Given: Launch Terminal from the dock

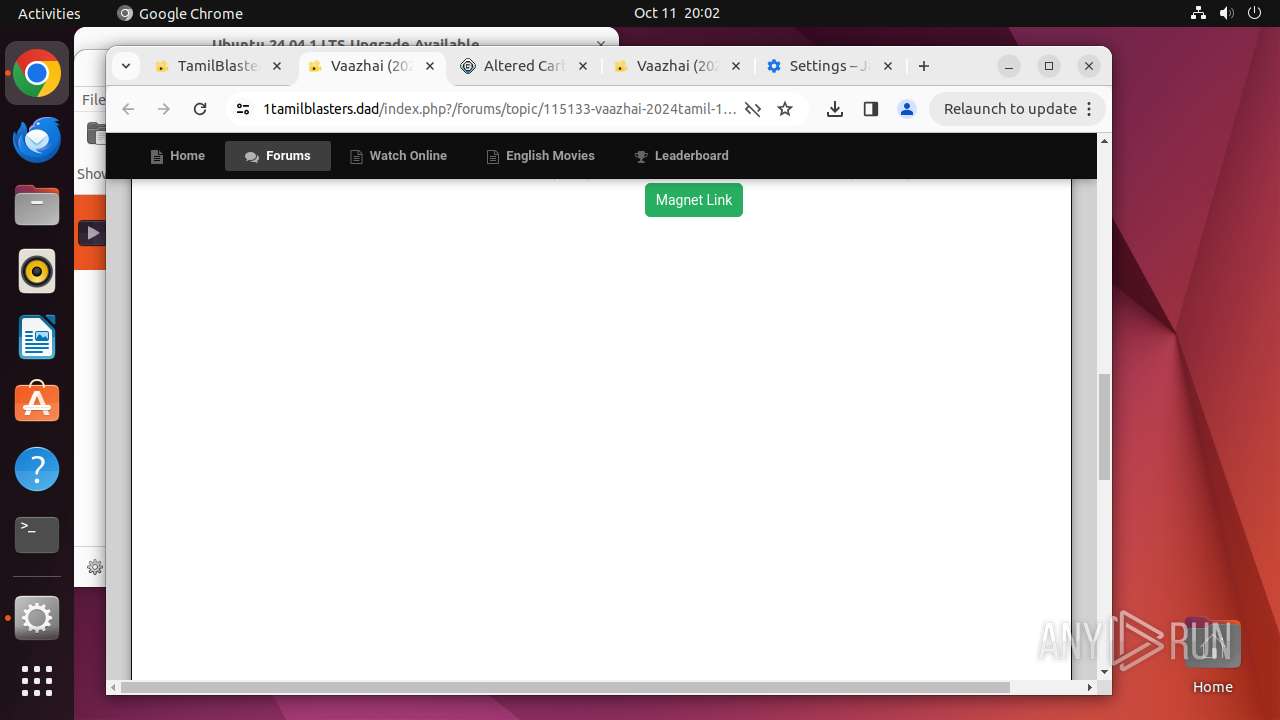Looking at the screenshot, I should (37, 535).
